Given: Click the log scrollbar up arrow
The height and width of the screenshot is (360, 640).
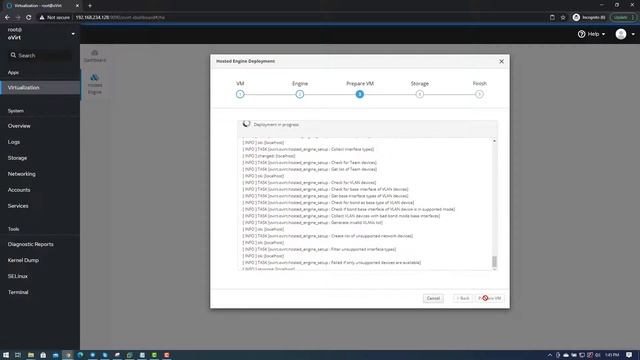Looking at the screenshot, I should [x=494, y=141].
